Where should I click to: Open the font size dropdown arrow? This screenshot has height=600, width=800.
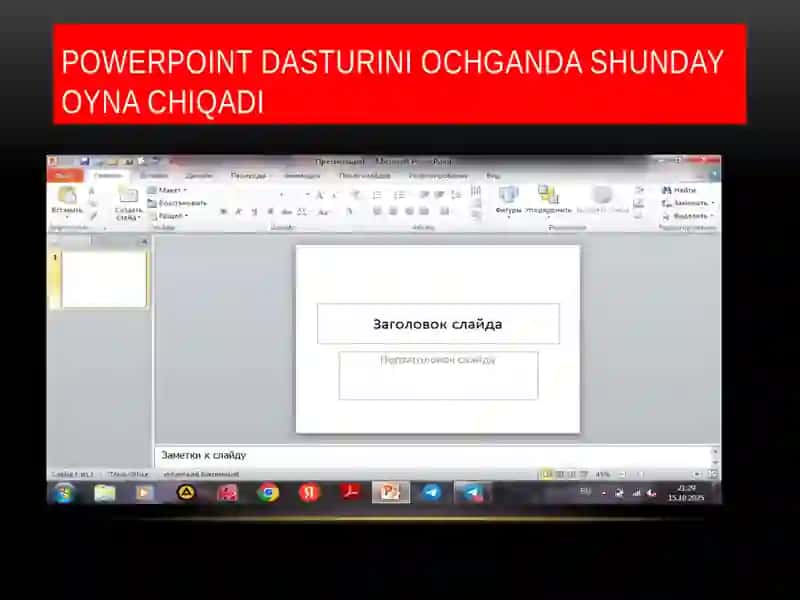307,194
